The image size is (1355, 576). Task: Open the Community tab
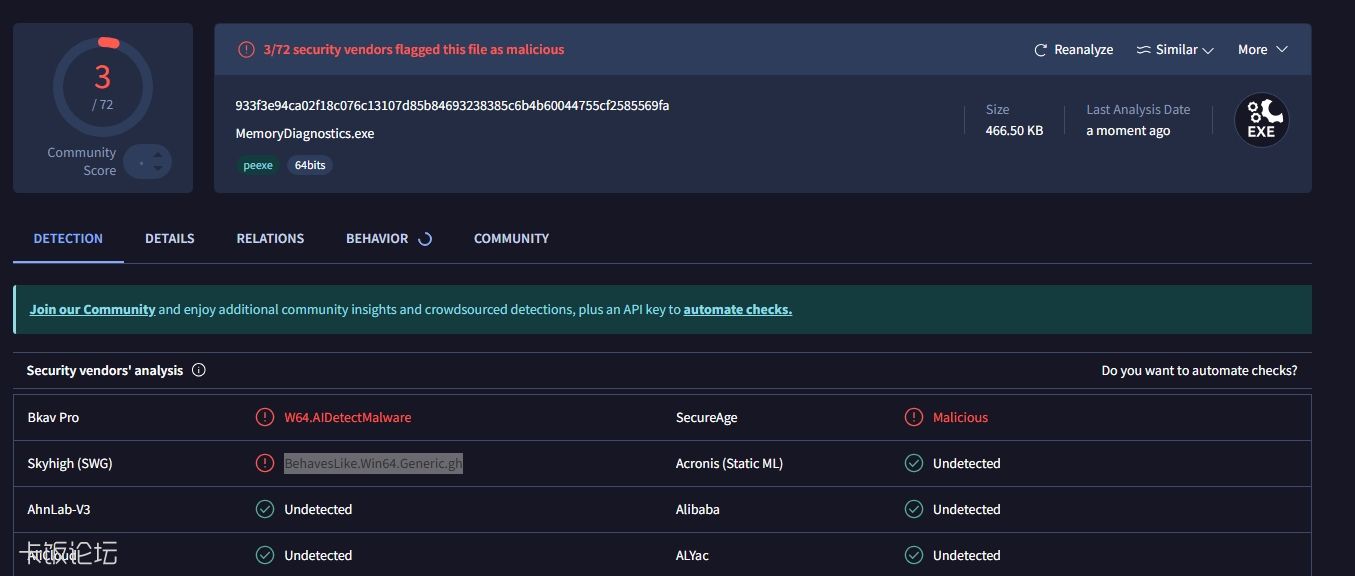coord(511,238)
